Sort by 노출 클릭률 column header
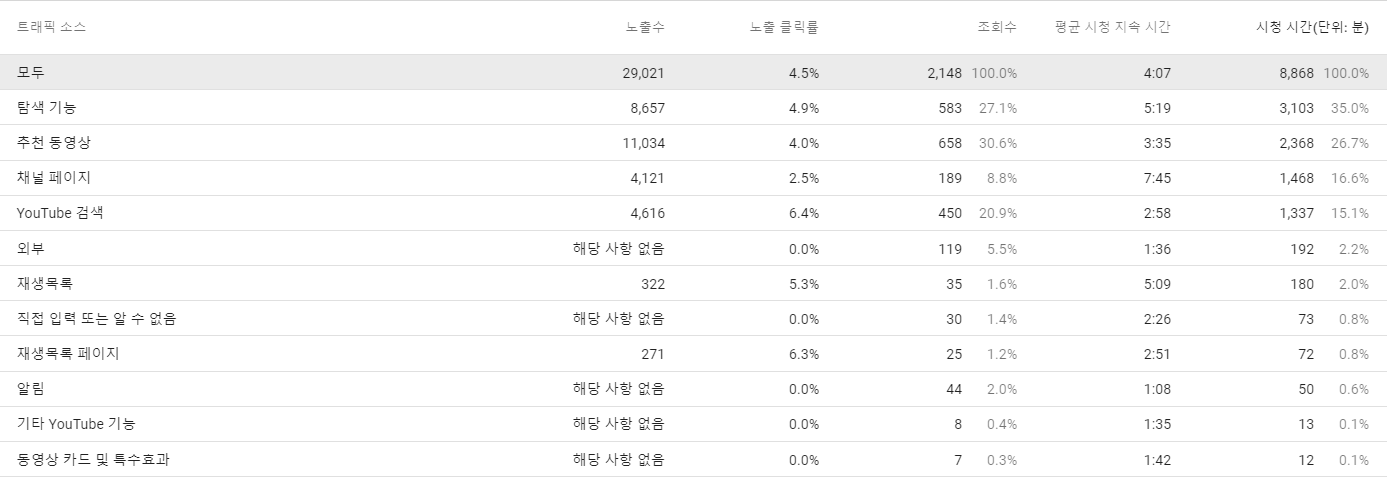Viewport: 1387px width, 477px height. (x=785, y=28)
